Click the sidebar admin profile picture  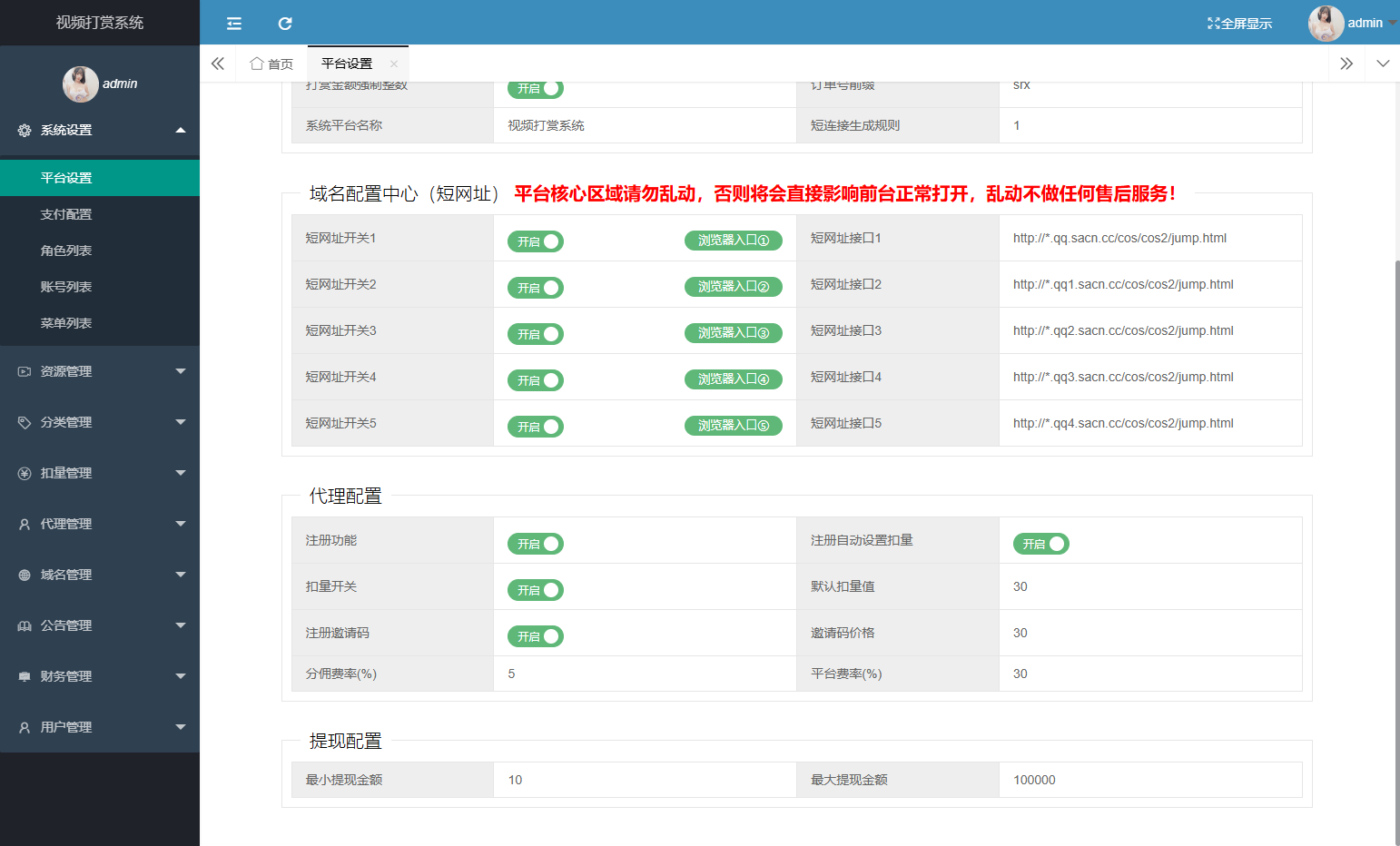click(x=80, y=84)
